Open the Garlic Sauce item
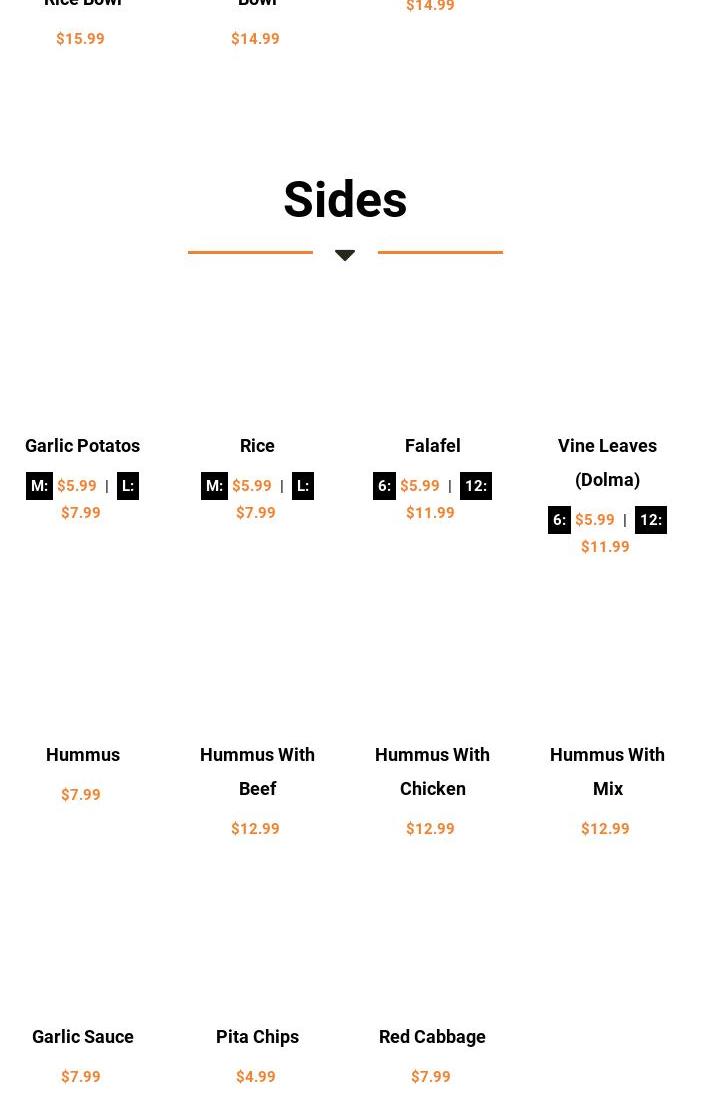This screenshot has height=1114, width=710. [x=83, y=1037]
